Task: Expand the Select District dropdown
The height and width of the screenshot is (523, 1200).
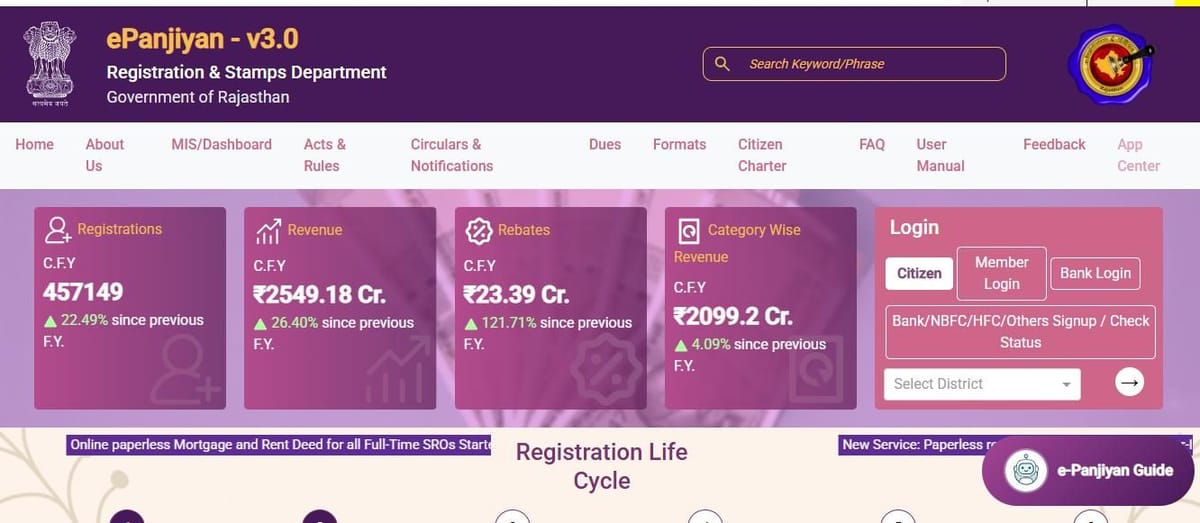Action: click(982, 383)
